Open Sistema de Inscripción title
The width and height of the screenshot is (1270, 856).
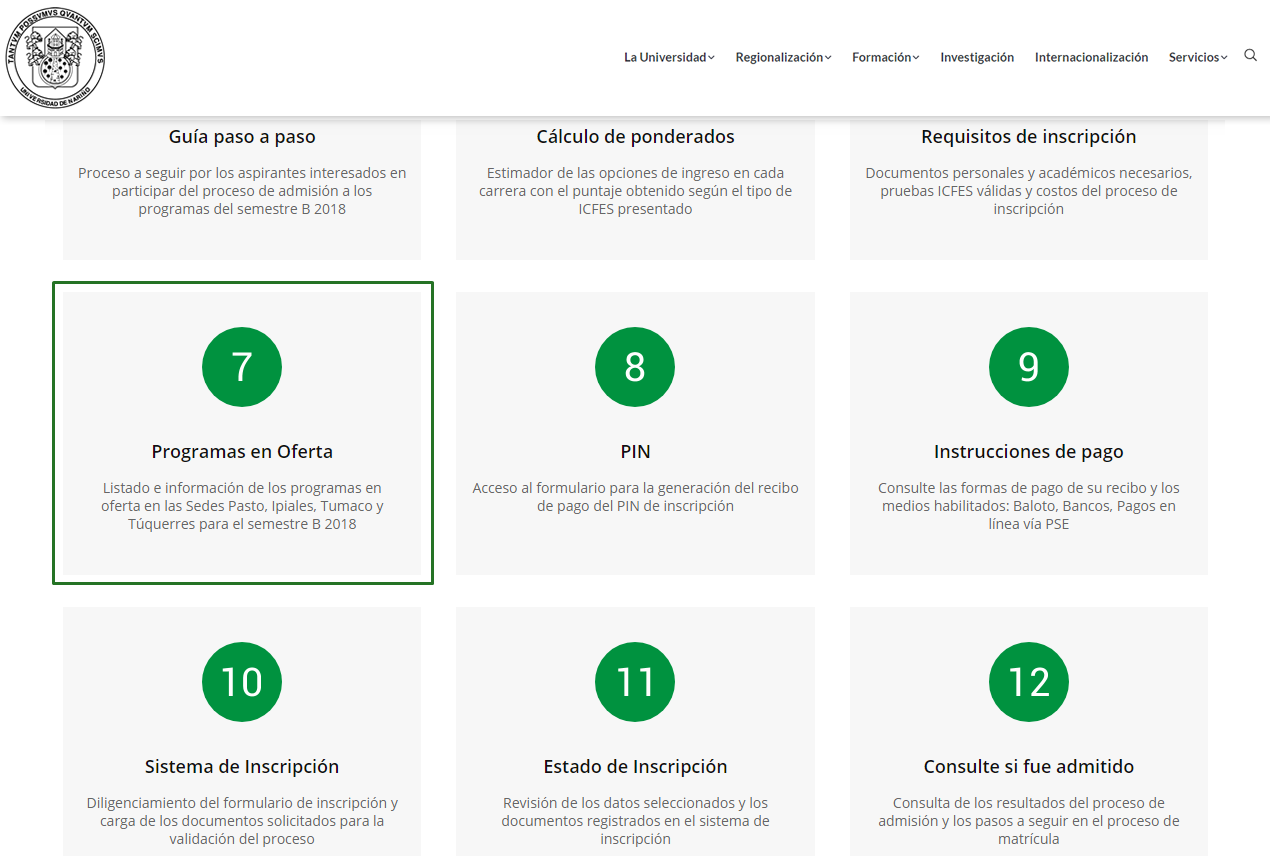[x=242, y=766]
